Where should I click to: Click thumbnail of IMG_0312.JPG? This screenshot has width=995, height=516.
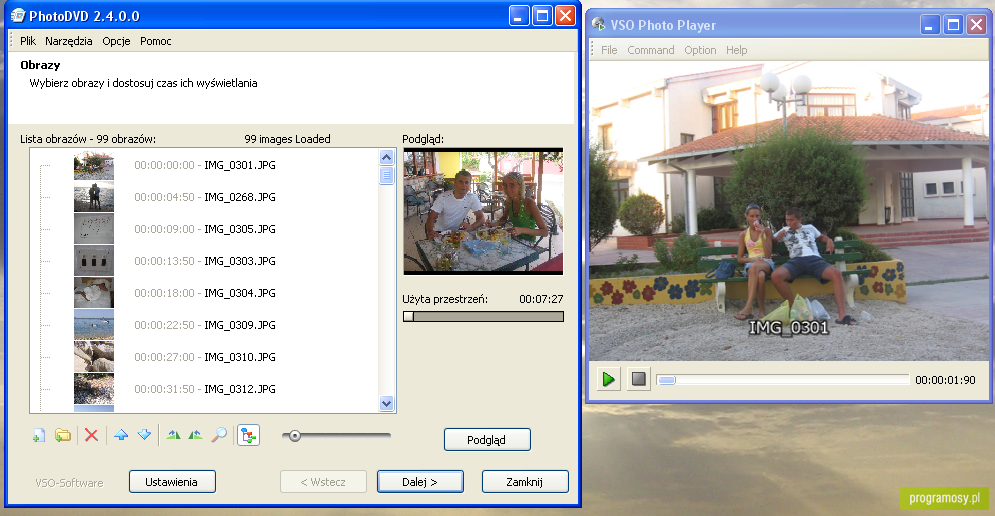tap(94, 388)
